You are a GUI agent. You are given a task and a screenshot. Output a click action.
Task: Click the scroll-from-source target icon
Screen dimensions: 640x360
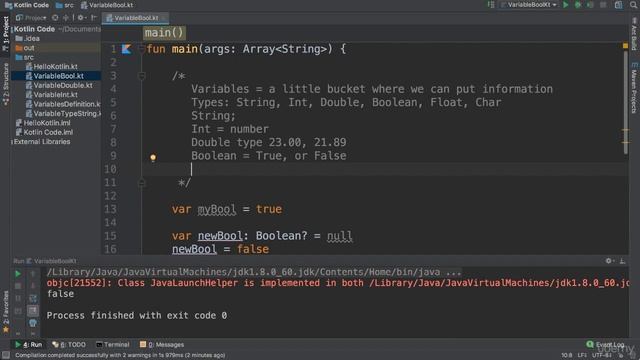(x=55, y=18)
